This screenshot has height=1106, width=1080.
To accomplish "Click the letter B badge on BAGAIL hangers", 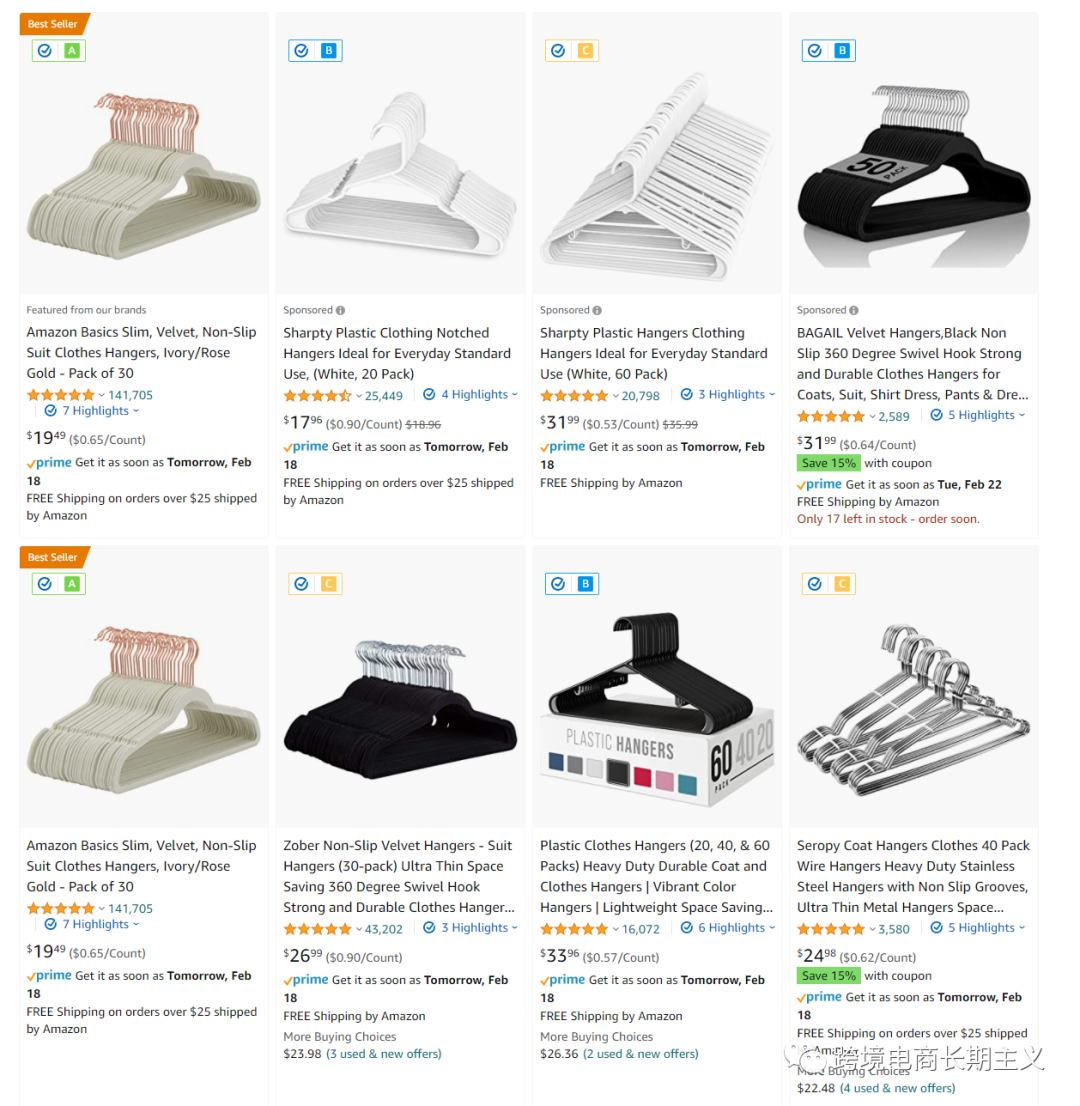I will pos(842,50).
